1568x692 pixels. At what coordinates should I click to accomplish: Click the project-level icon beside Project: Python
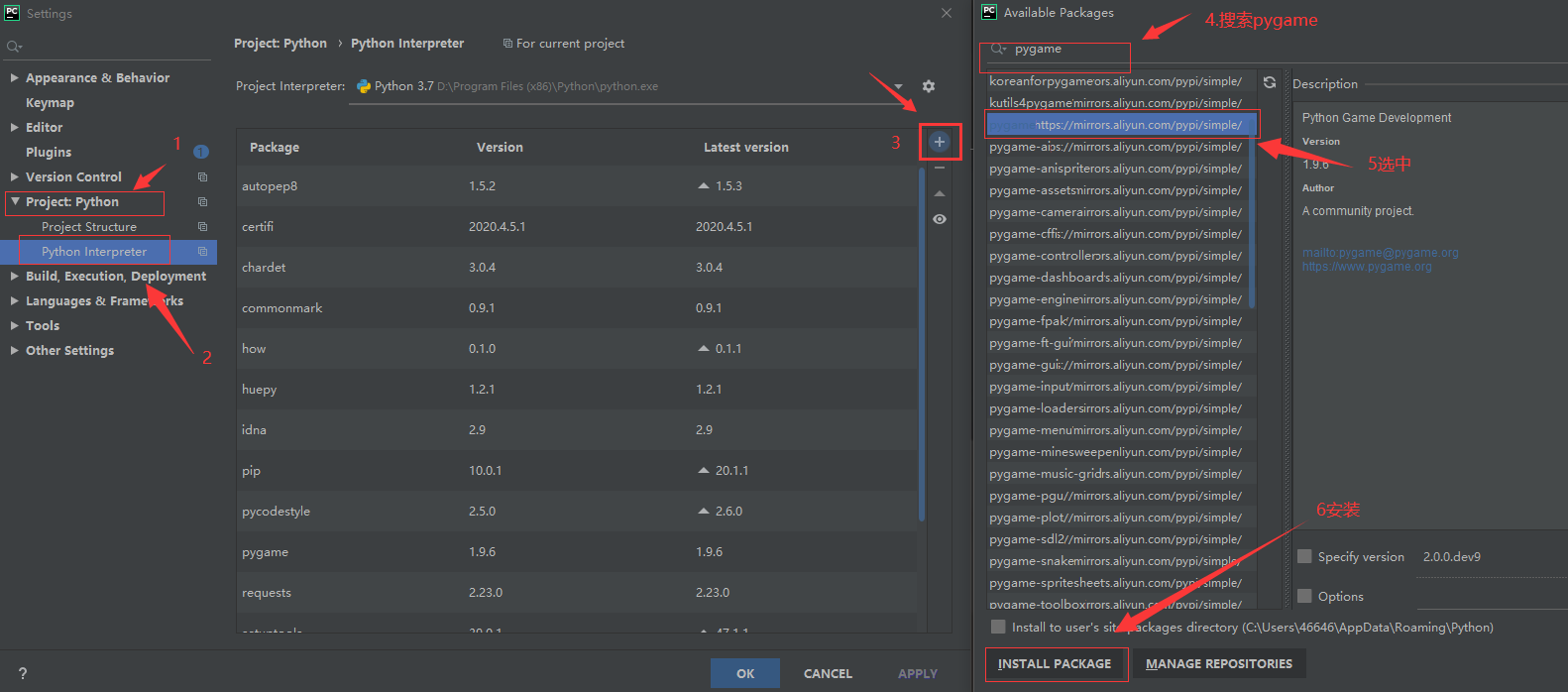[x=202, y=202]
